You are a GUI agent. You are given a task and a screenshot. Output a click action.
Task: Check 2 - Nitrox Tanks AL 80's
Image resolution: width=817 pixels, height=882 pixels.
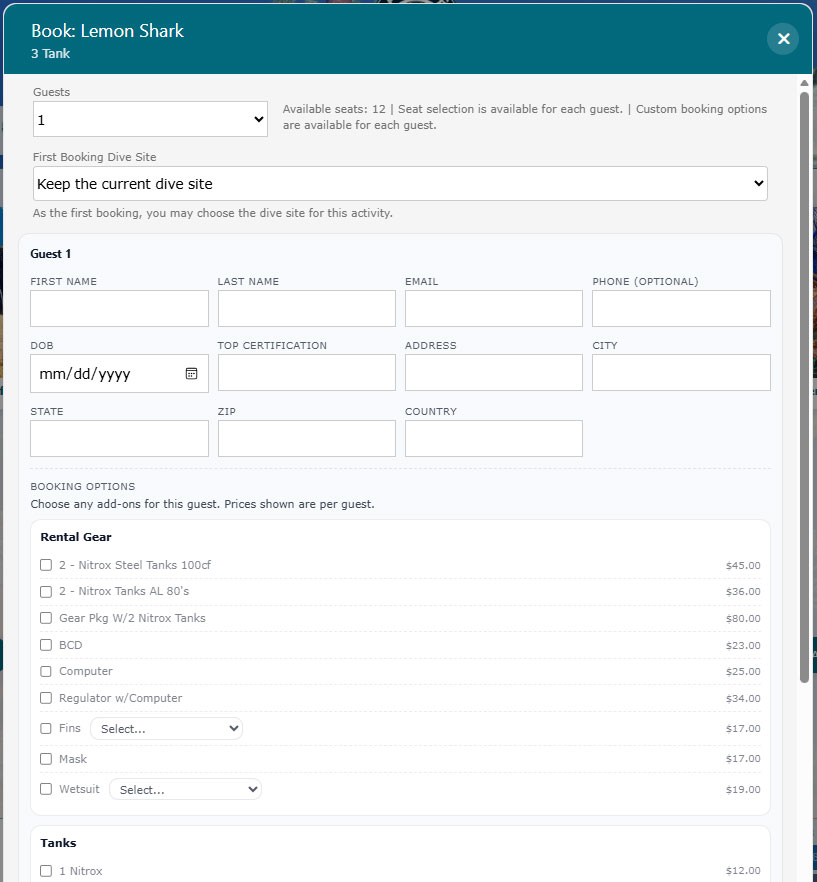[x=46, y=592]
